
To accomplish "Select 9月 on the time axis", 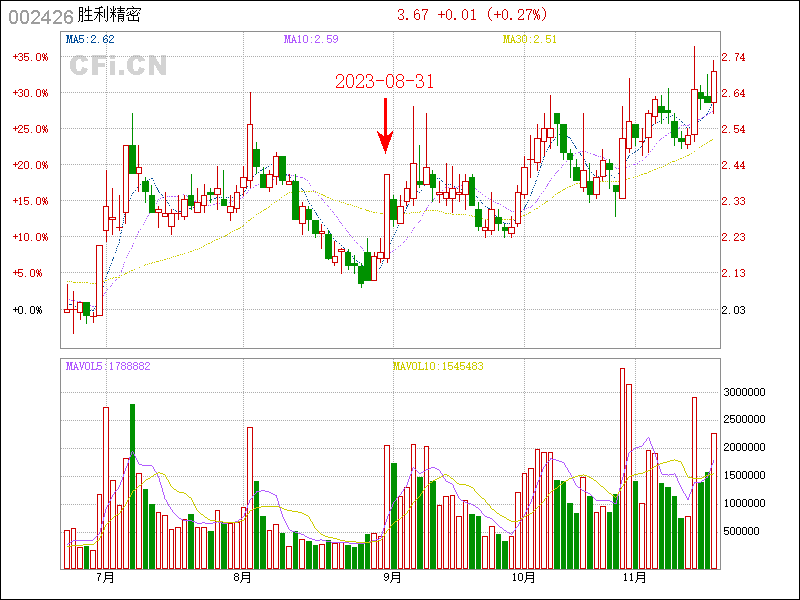I will coord(393,577).
